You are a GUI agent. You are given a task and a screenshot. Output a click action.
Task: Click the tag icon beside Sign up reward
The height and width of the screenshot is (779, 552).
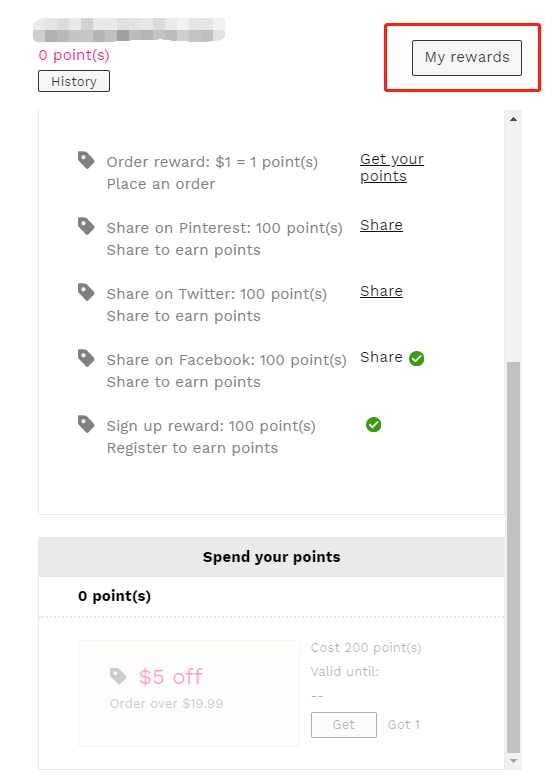pyautogui.click(x=86, y=424)
